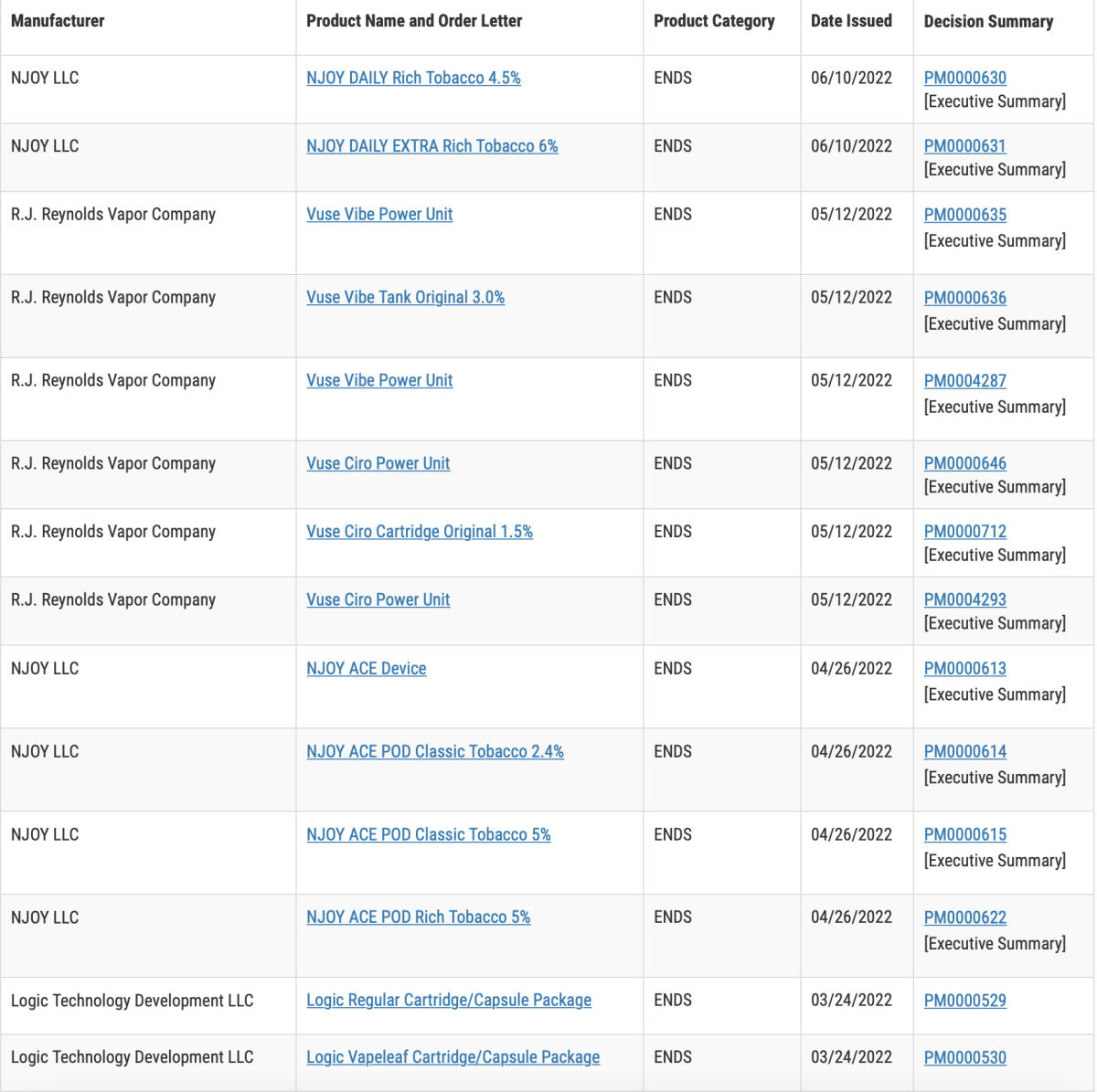
Task: Open NJOY ACE POD Classic Tobacco 2.4% link
Action: (435, 752)
